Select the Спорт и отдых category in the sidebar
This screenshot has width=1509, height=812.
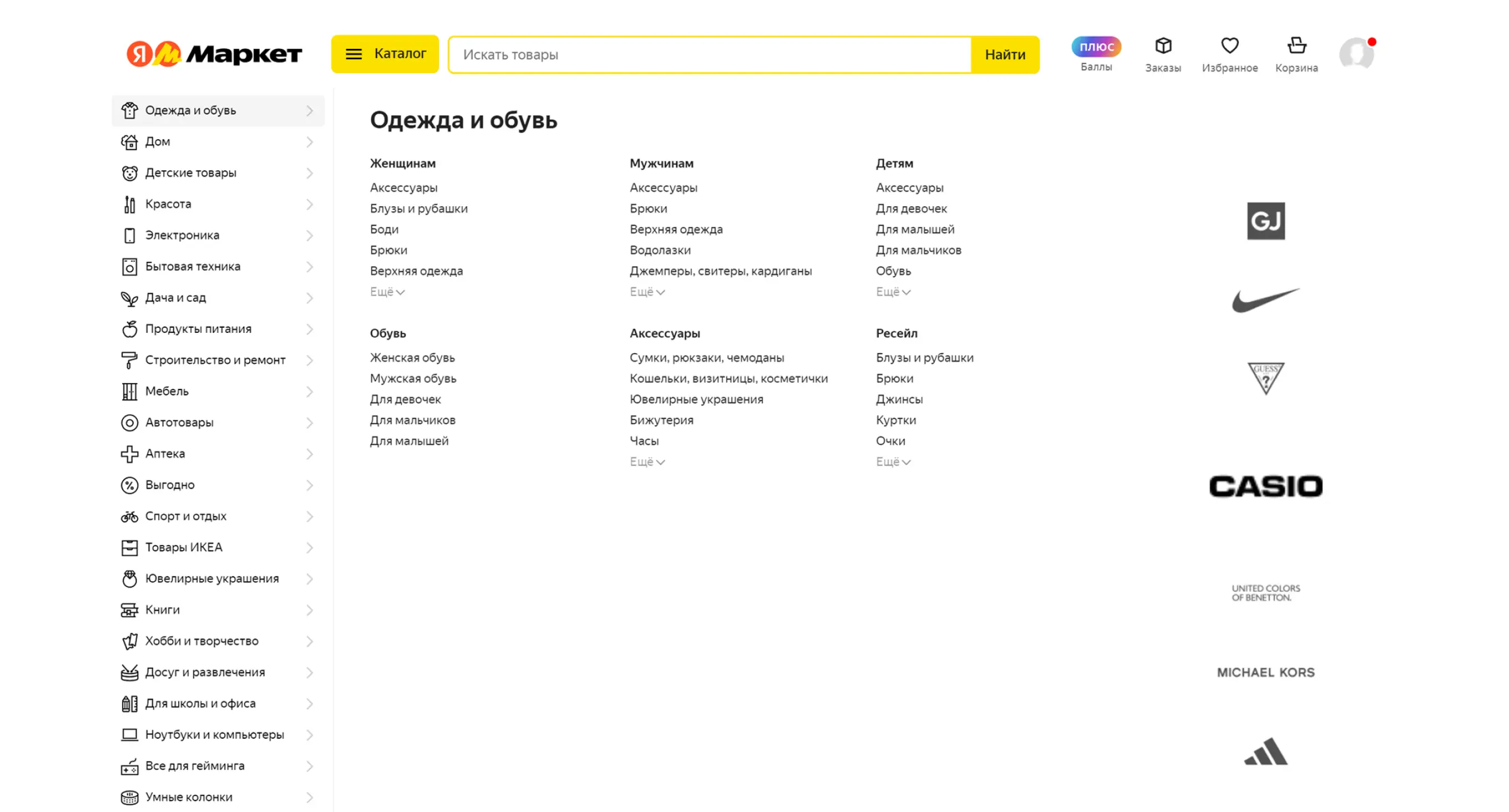[186, 516]
